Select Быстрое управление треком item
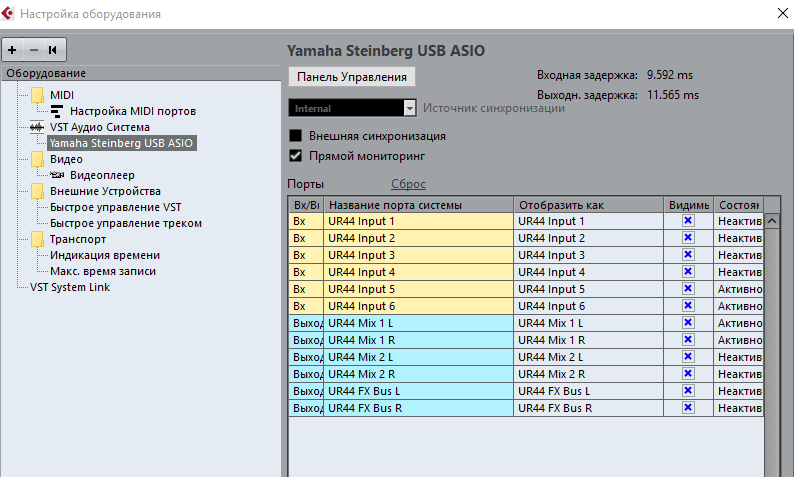The width and height of the screenshot is (794, 477). click(x=126, y=223)
